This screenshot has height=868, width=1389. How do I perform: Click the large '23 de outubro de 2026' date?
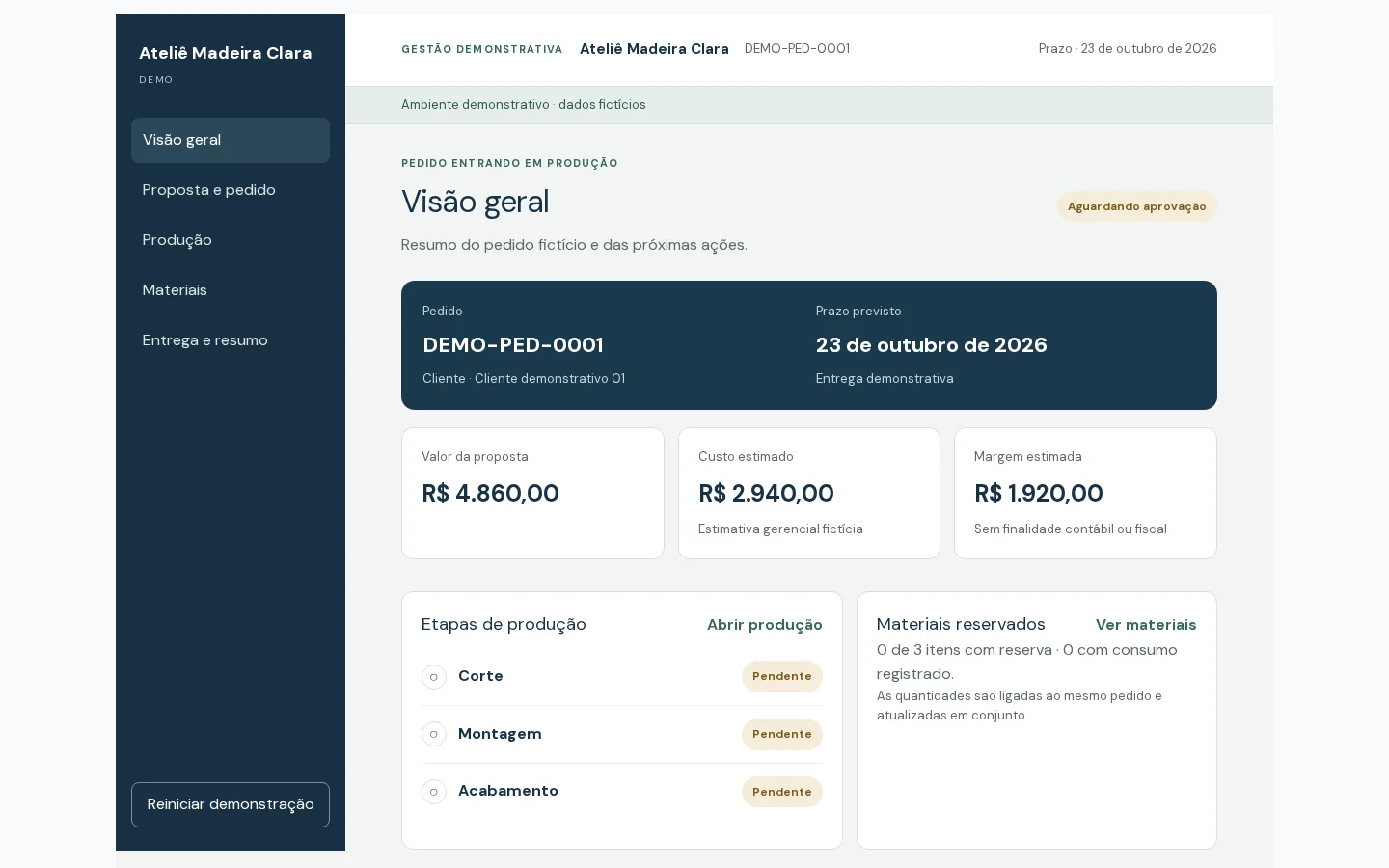(x=932, y=345)
